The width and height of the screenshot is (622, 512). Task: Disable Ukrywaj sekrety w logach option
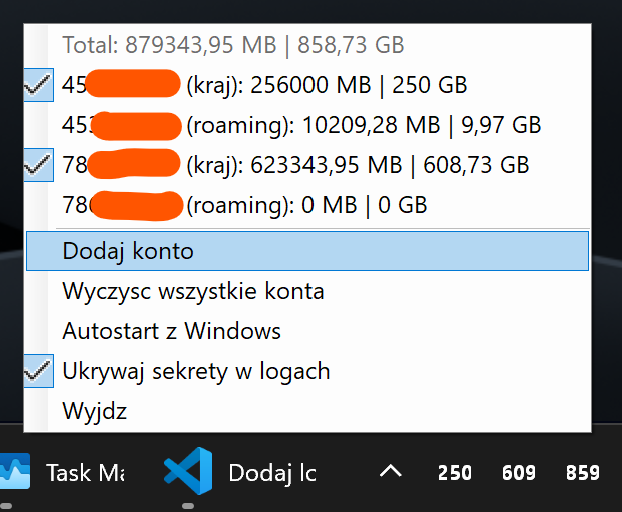coord(307,371)
